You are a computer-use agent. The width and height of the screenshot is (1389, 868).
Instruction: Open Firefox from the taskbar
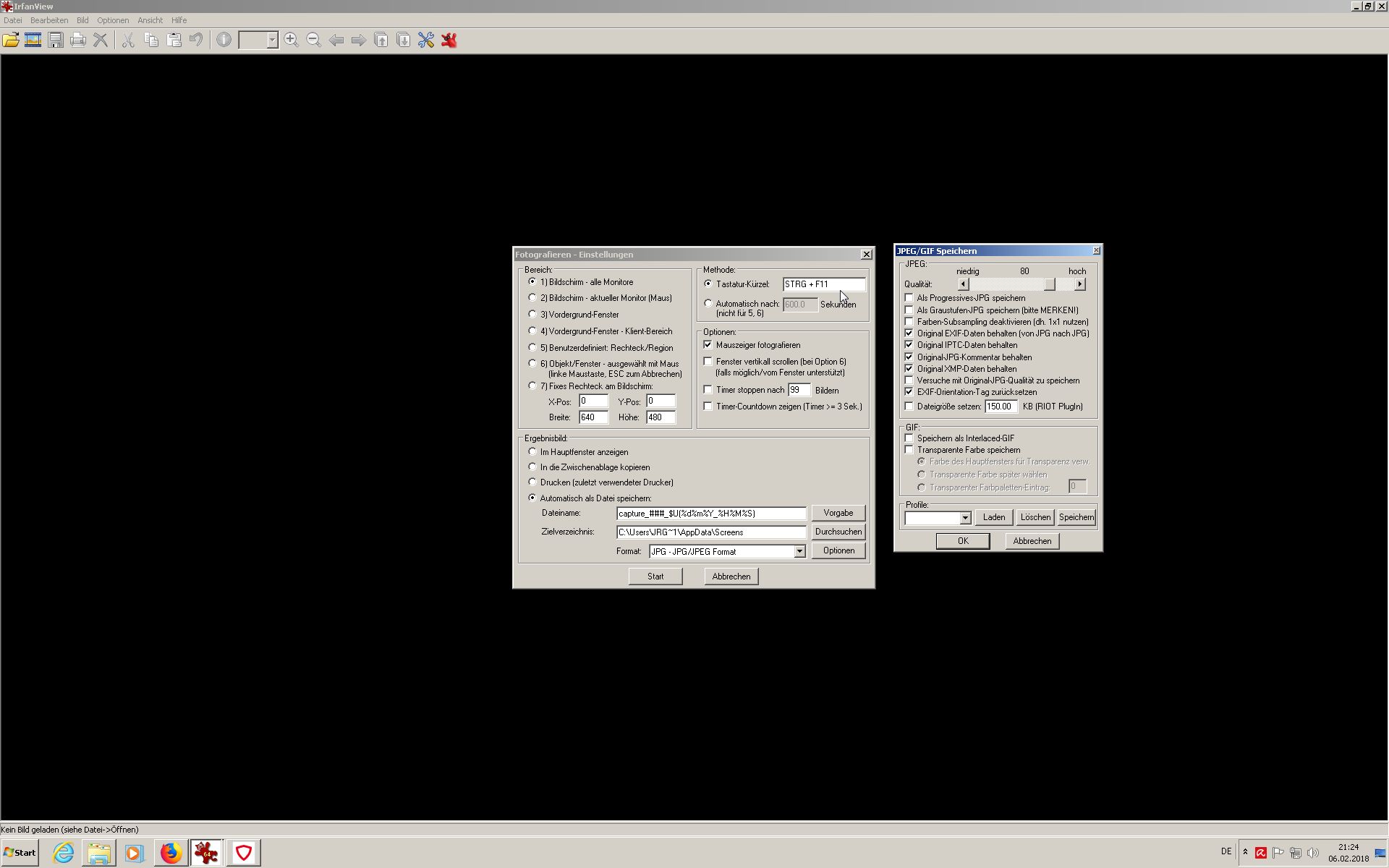pos(171,853)
